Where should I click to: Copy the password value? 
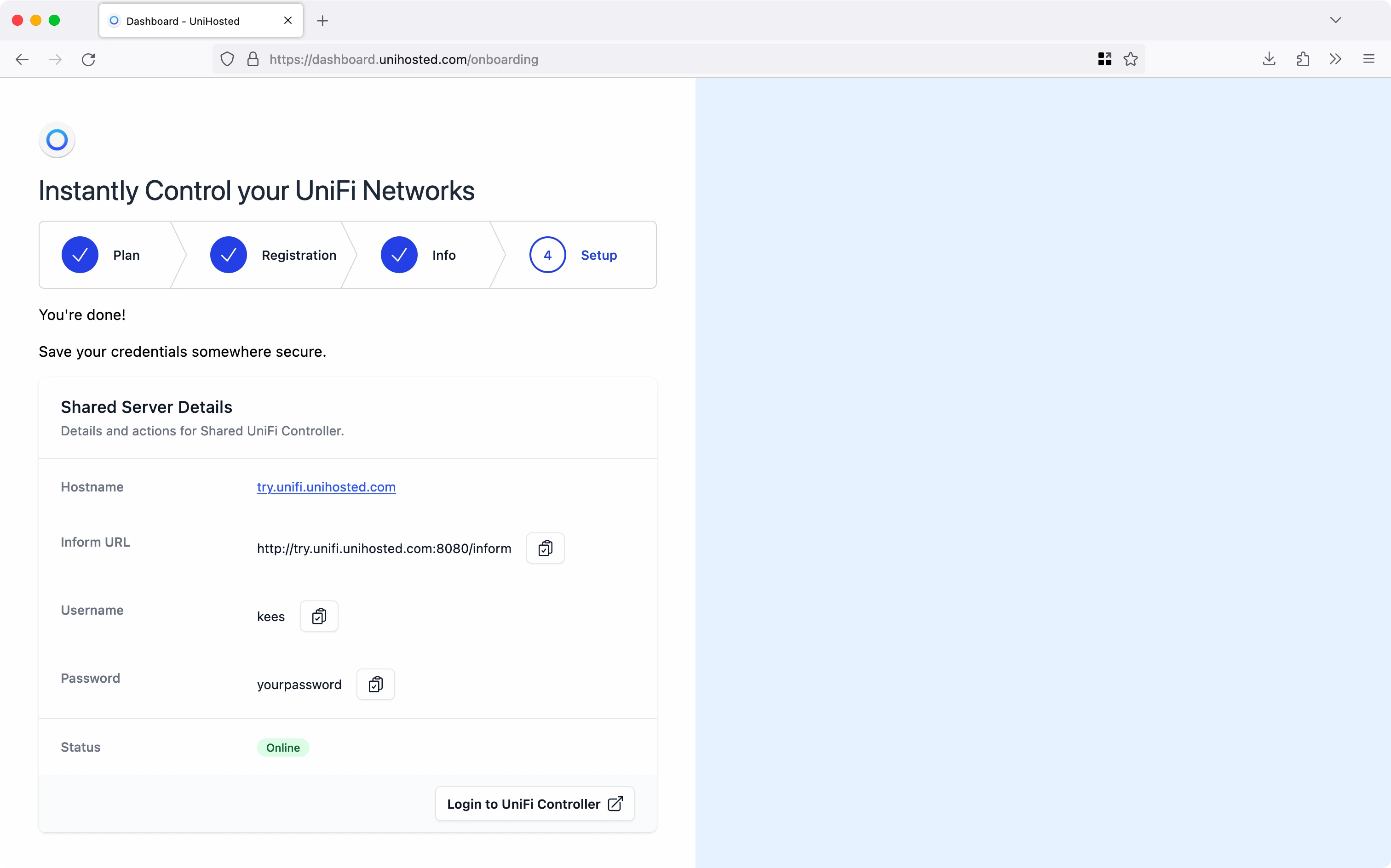(x=376, y=684)
